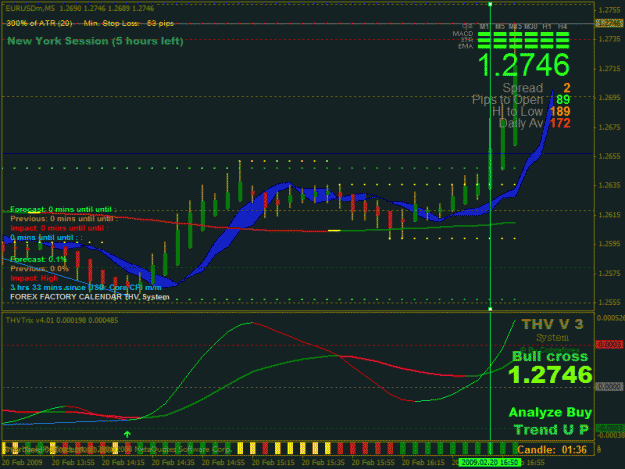This screenshot has width=625, height=469.
Task: Click the USD Core CPI m/m news line
Action: click(x=86, y=287)
